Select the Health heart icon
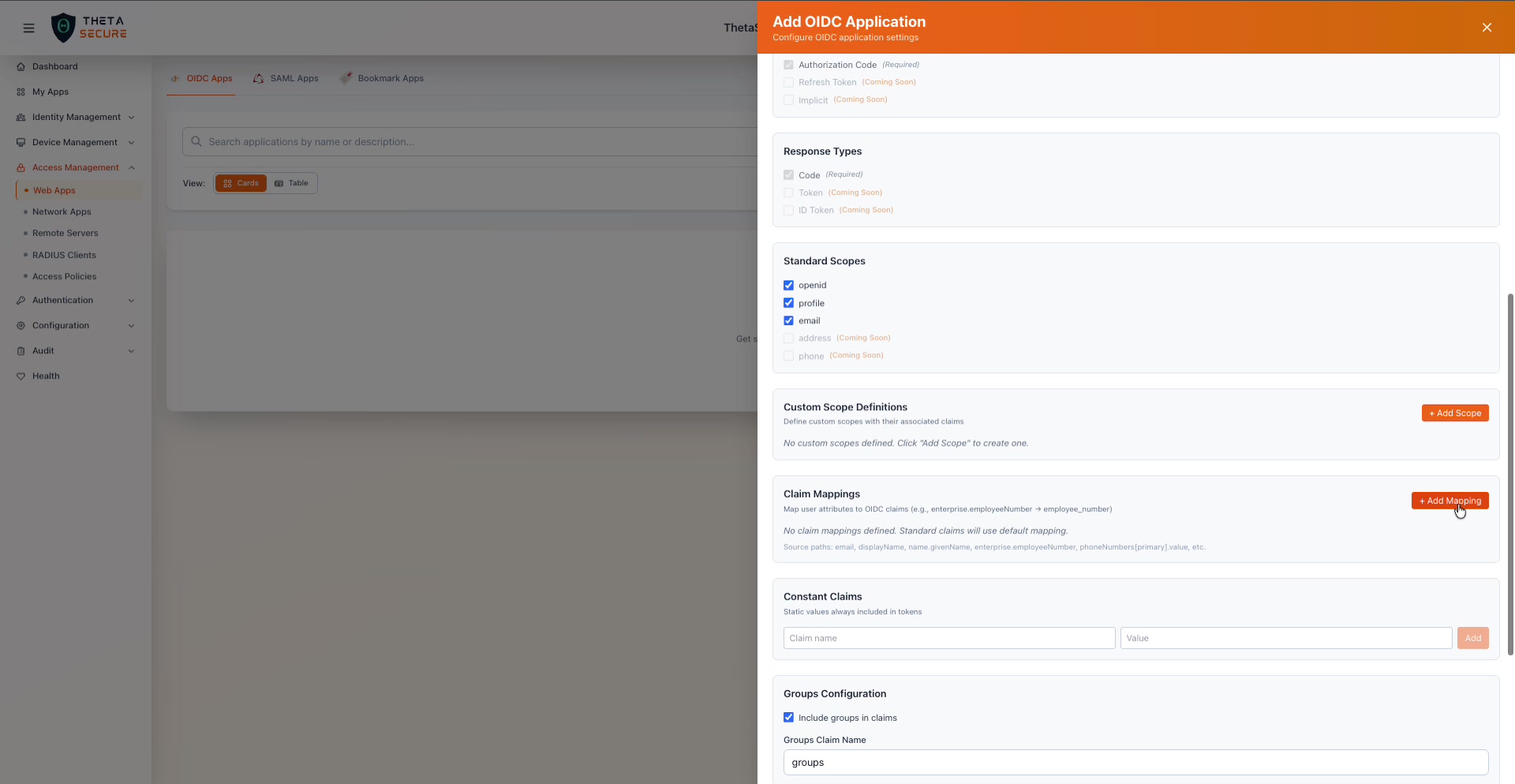Image resolution: width=1515 pixels, height=784 pixels. coord(21,376)
